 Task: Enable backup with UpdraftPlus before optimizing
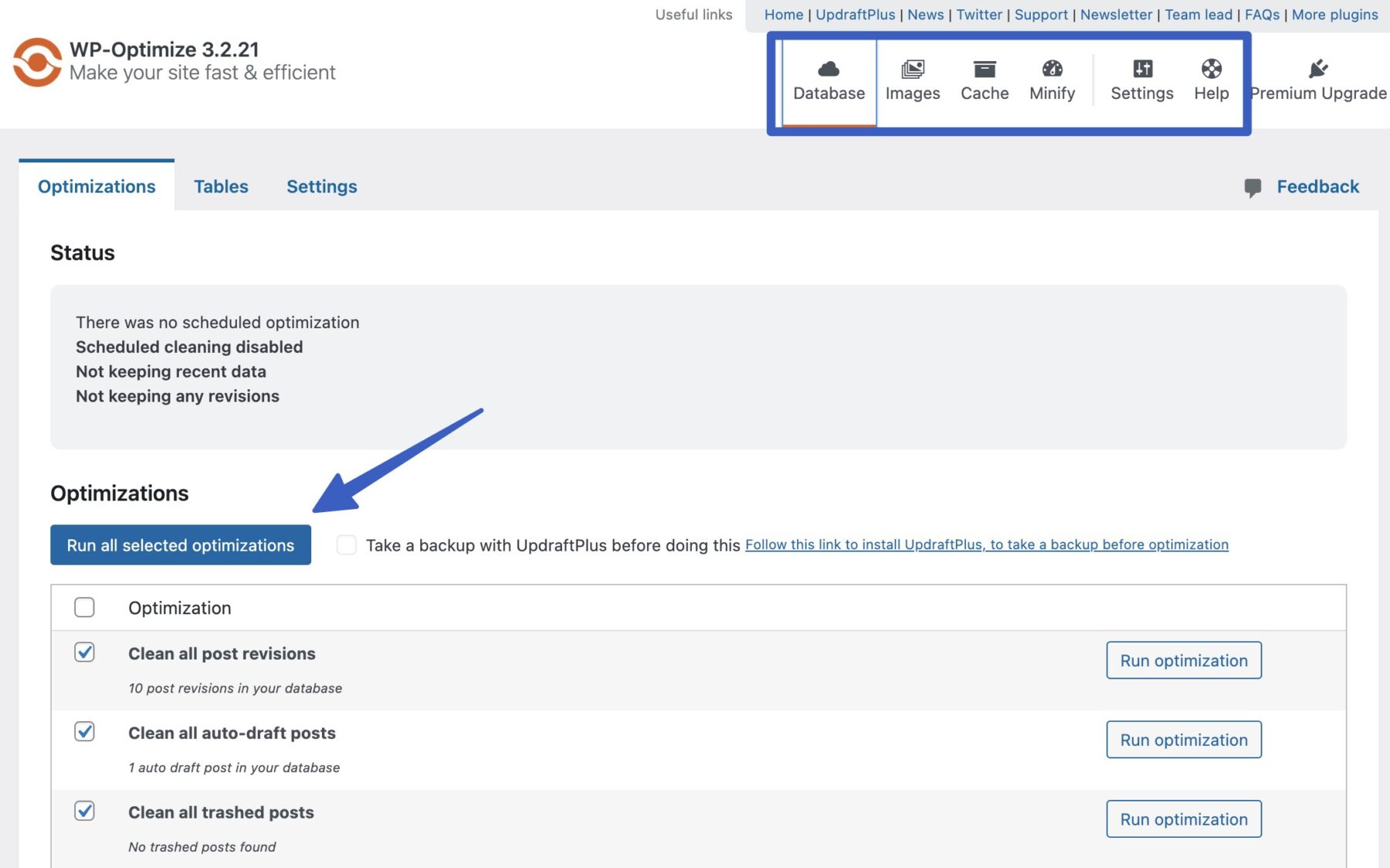click(x=347, y=544)
